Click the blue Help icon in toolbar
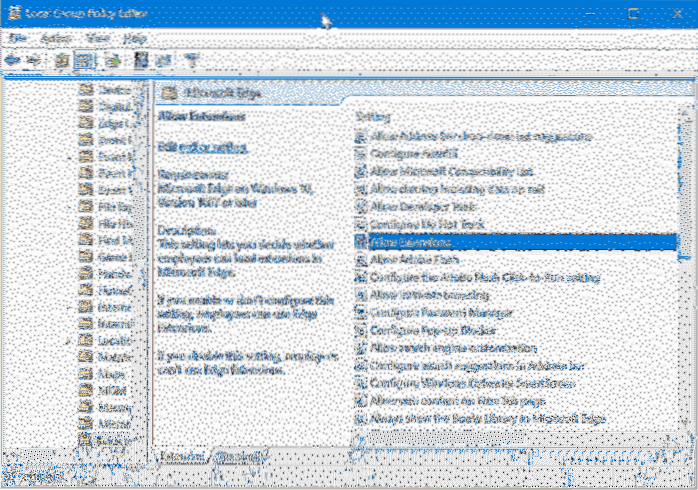698x490 pixels. (x=139, y=60)
